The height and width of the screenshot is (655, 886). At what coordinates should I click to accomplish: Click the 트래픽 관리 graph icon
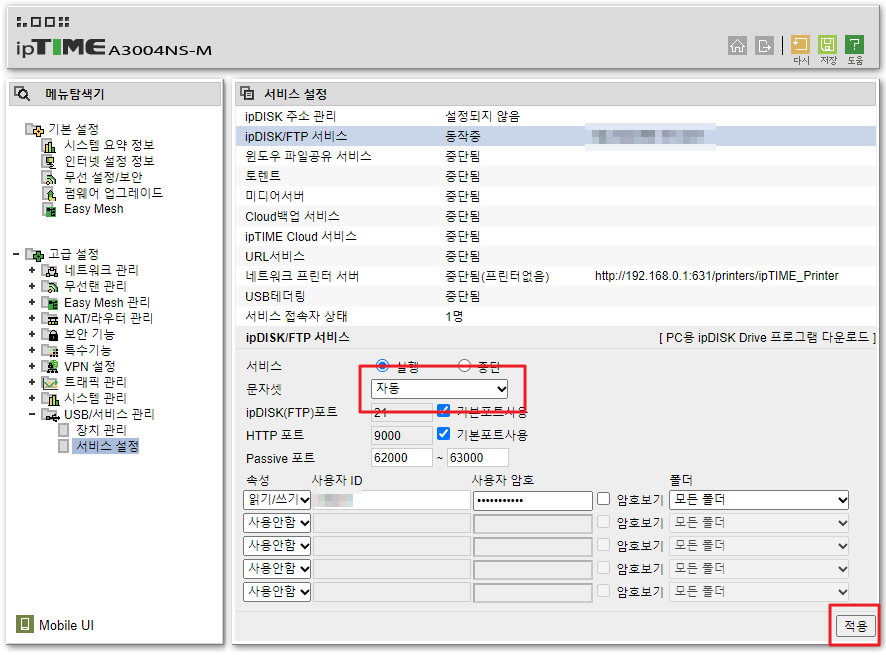50,383
